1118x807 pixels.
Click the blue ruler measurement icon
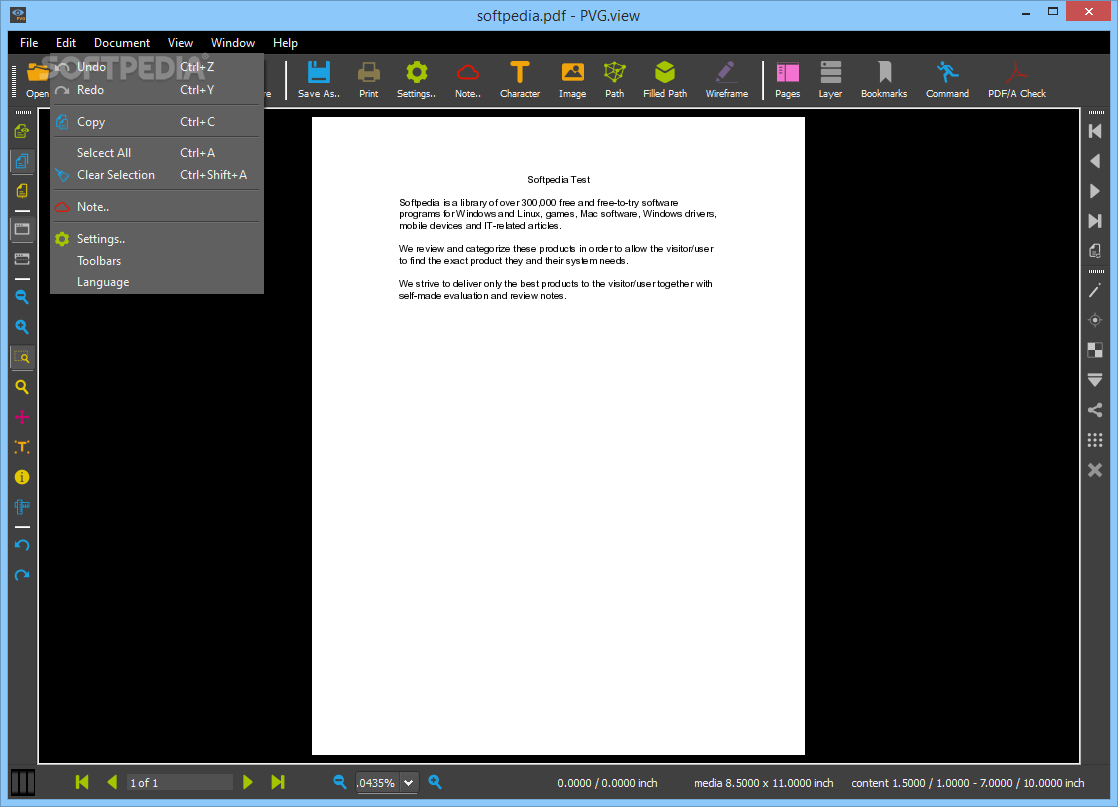click(x=22, y=507)
